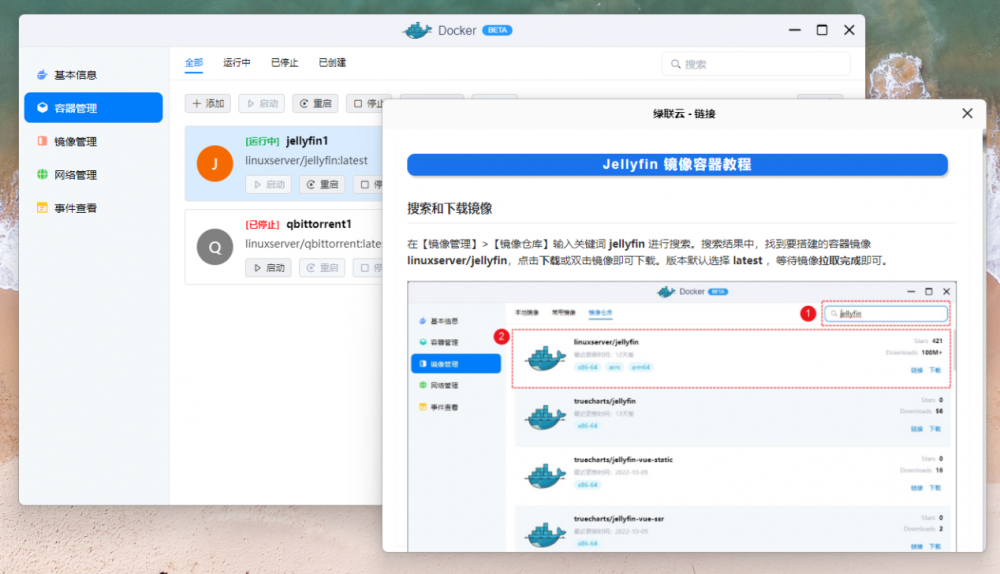Click 启动 in the qbittorrent1 row
The height and width of the screenshot is (574, 1000).
click(x=268, y=268)
